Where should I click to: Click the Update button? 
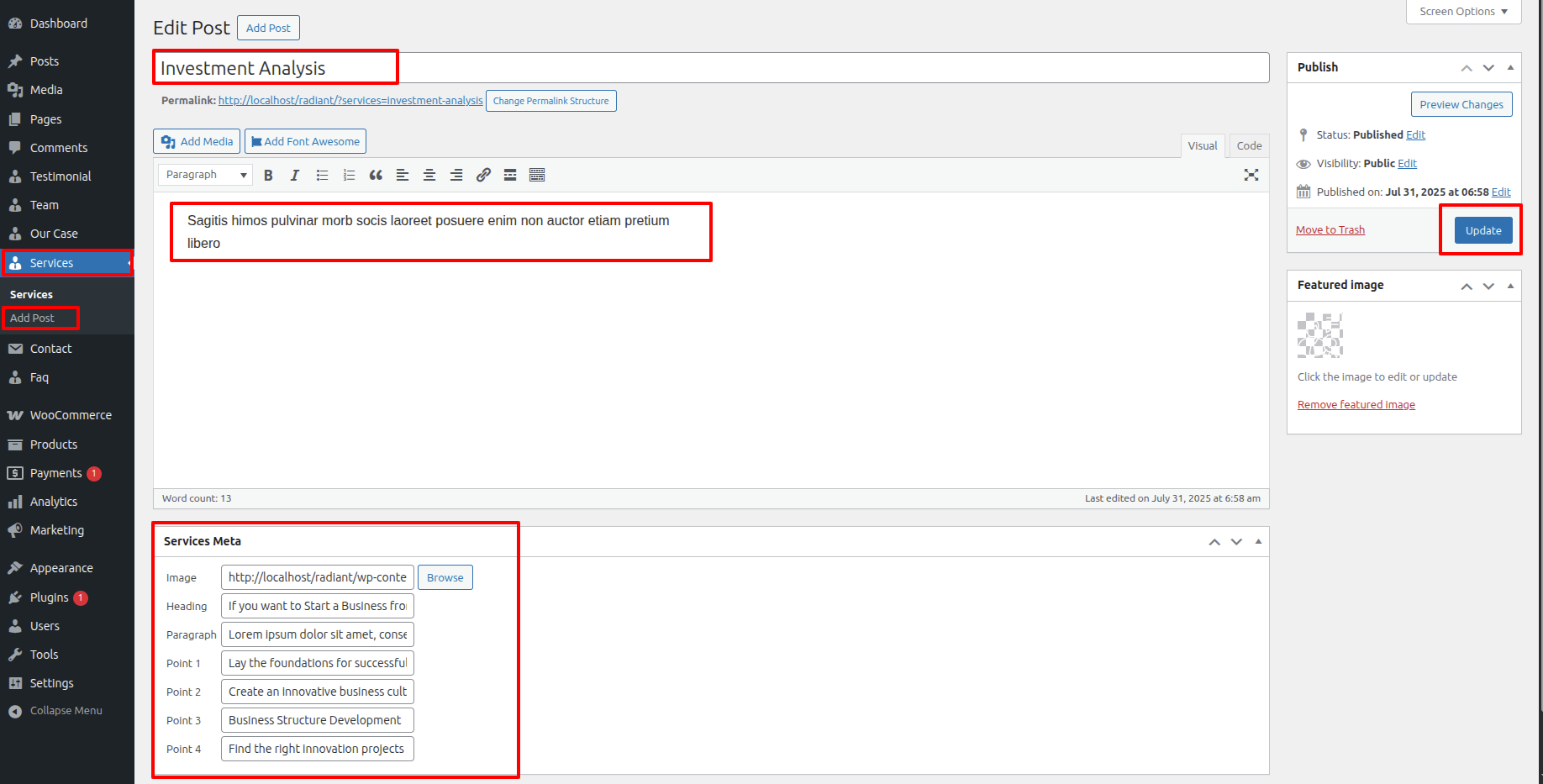click(x=1483, y=230)
